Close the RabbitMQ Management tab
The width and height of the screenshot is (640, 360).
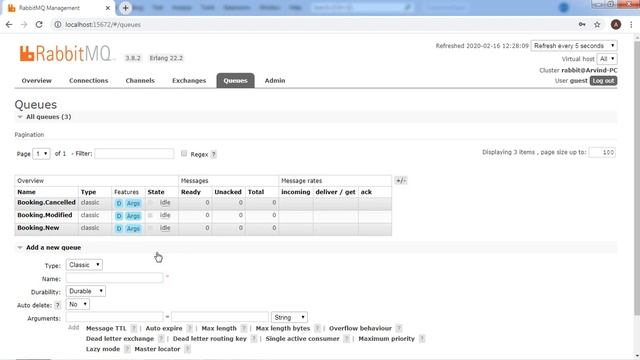[x=108, y=8]
